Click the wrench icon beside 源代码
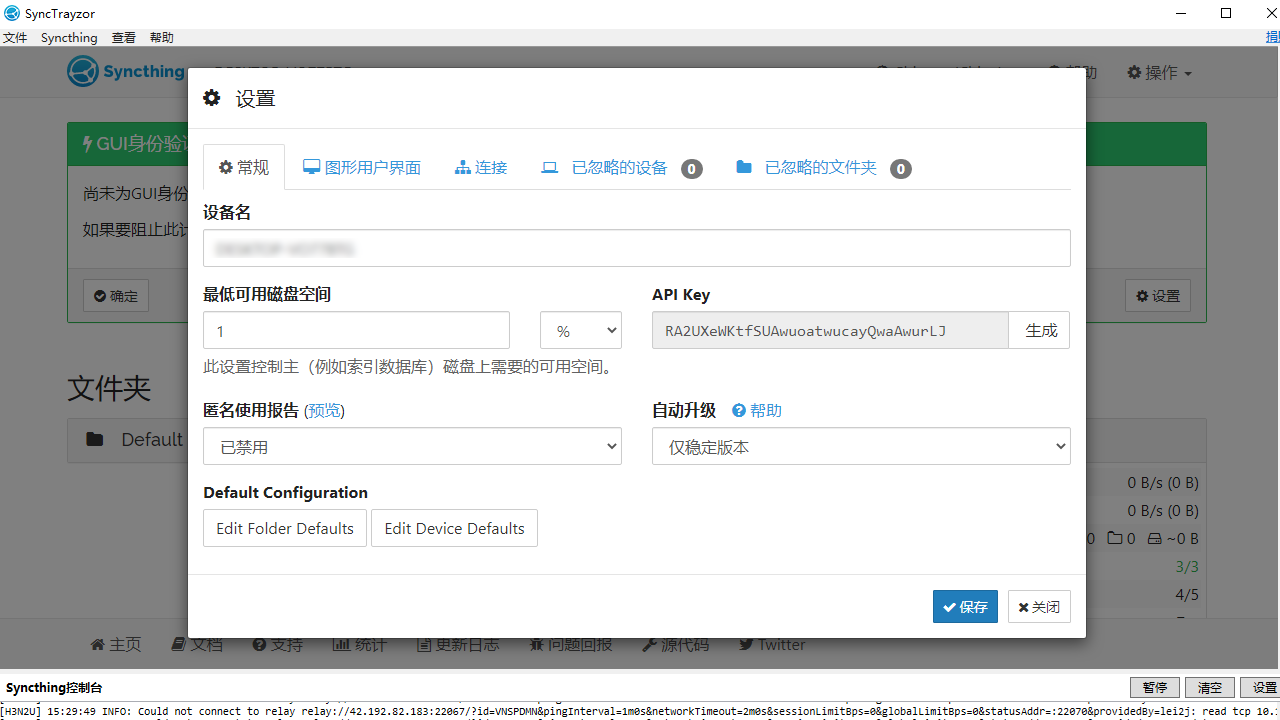This screenshot has width=1280, height=720. 650,644
